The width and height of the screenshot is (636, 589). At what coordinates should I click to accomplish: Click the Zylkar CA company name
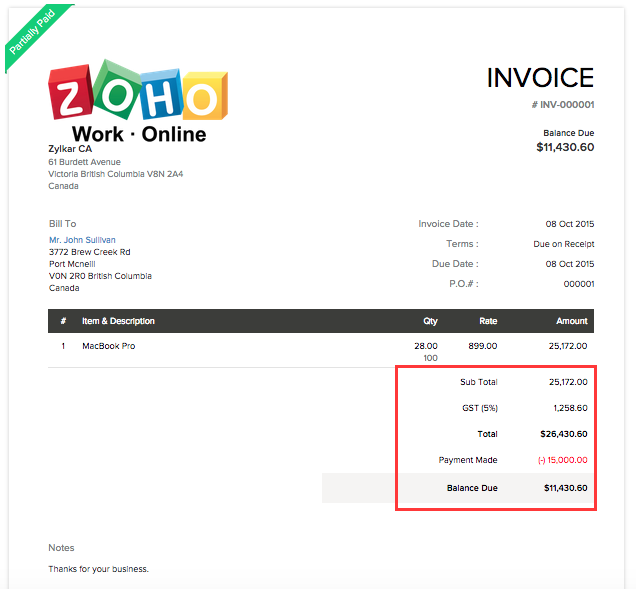[x=70, y=149]
